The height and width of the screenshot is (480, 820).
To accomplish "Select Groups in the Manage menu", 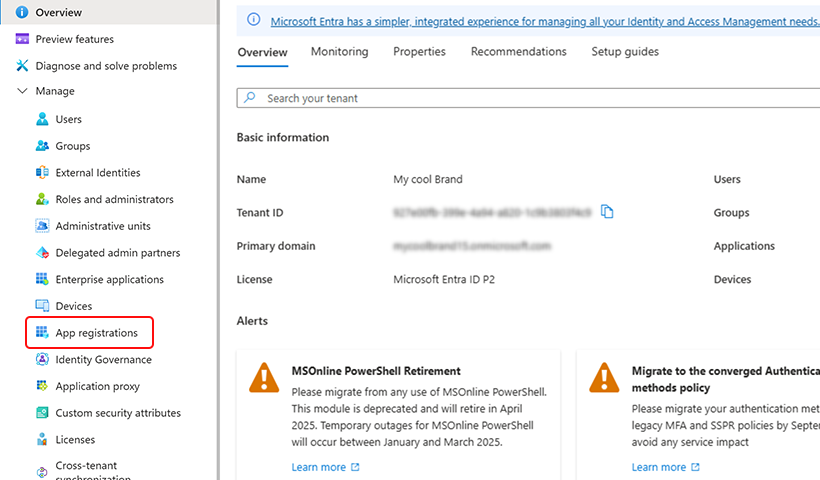I will coord(73,146).
